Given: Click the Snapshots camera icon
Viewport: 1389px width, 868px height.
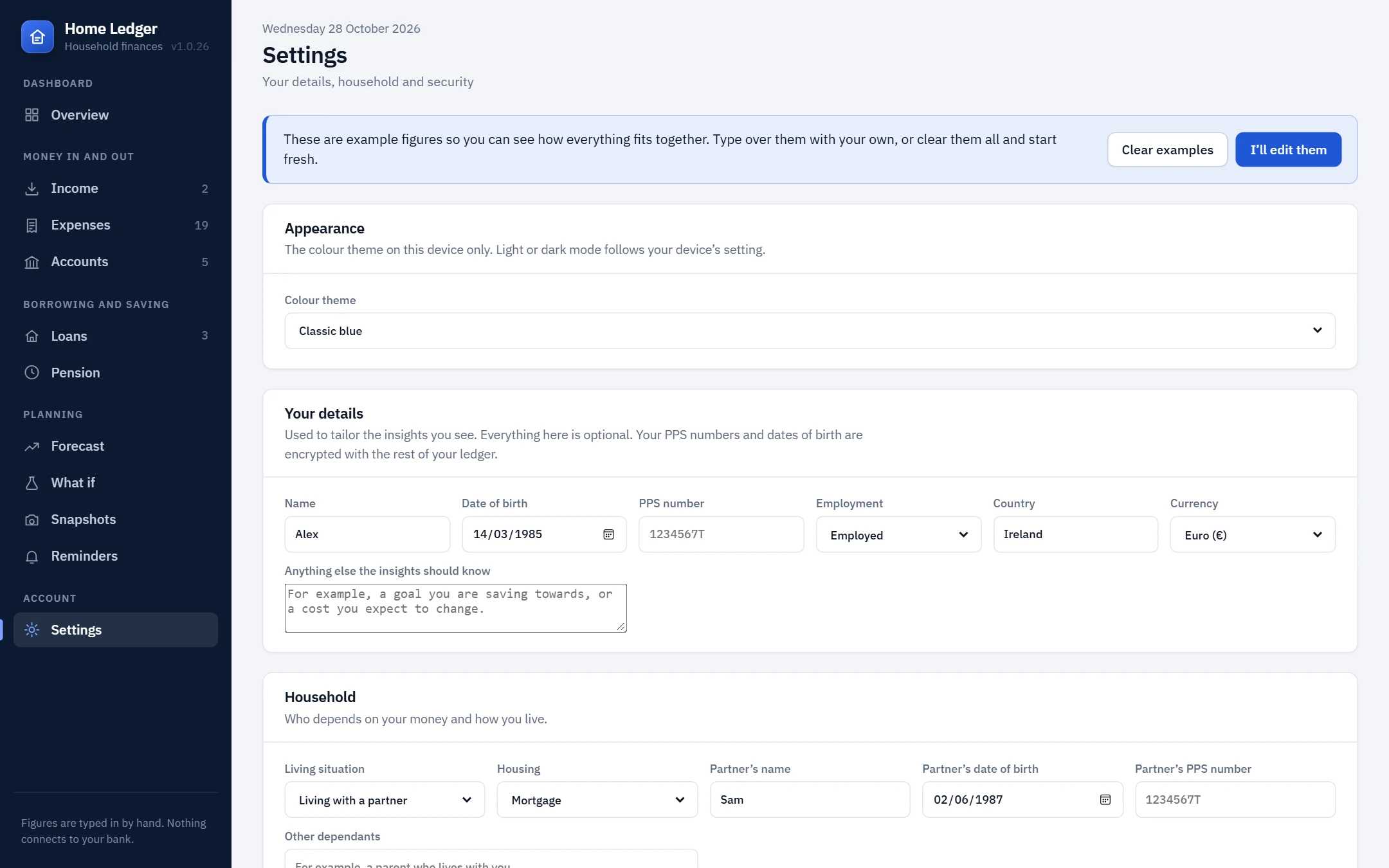Looking at the screenshot, I should click(x=32, y=520).
